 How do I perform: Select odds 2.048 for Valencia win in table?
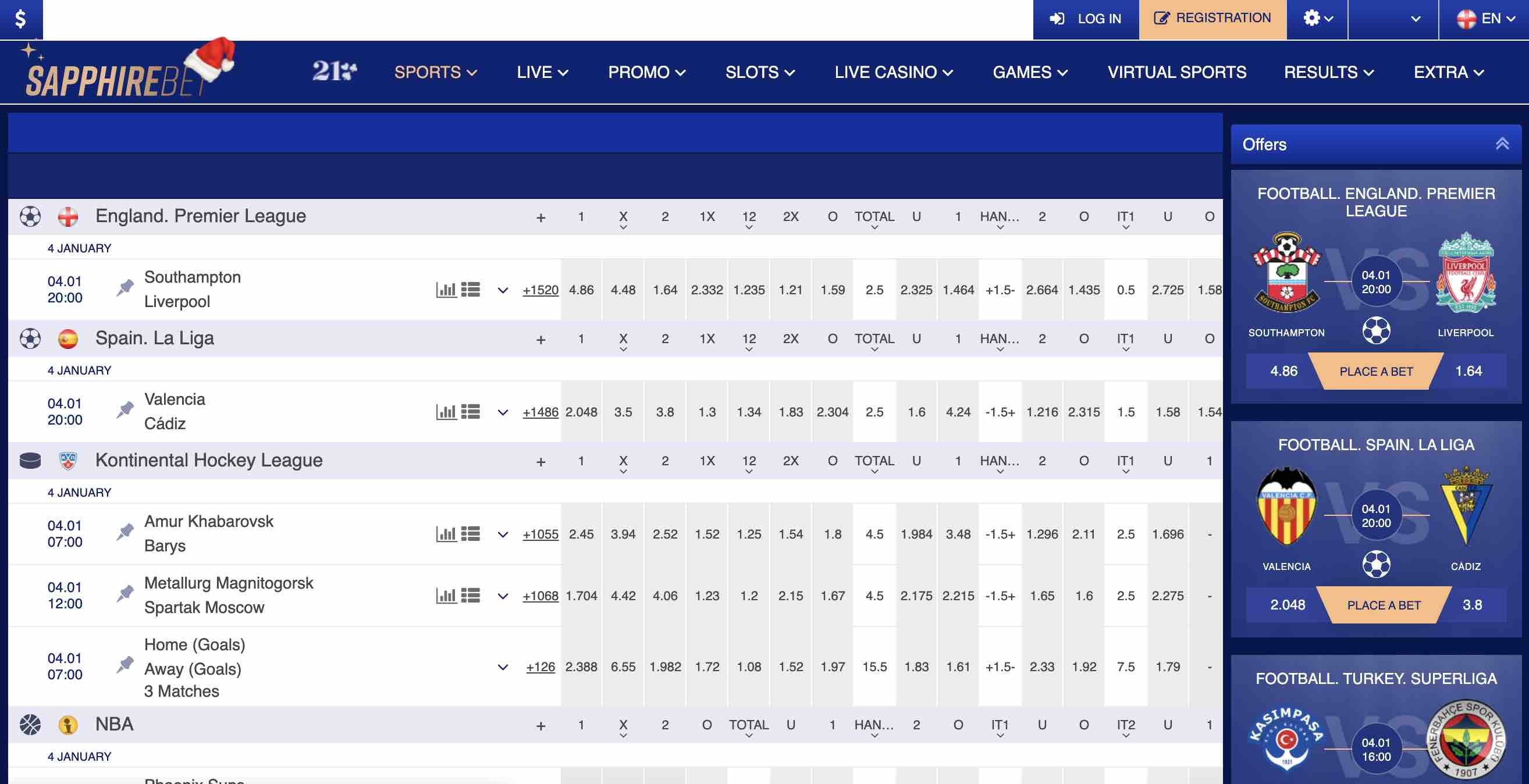click(x=581, y=412)
